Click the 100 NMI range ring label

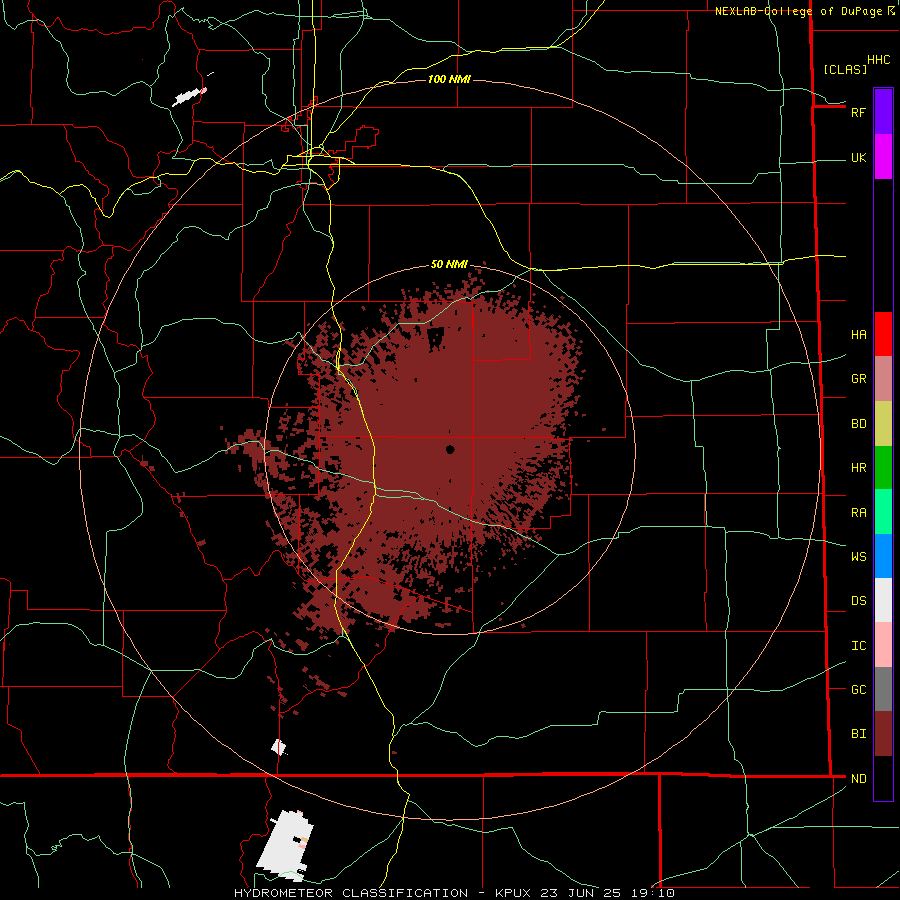pos(449,79)
